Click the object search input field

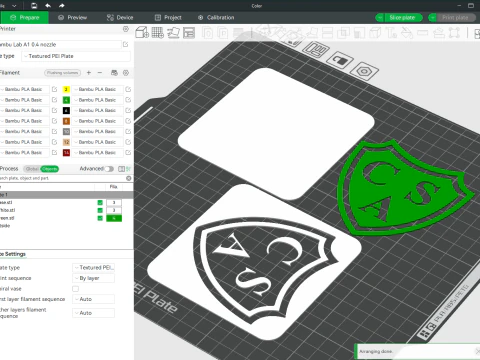click(x=63, y=178)
